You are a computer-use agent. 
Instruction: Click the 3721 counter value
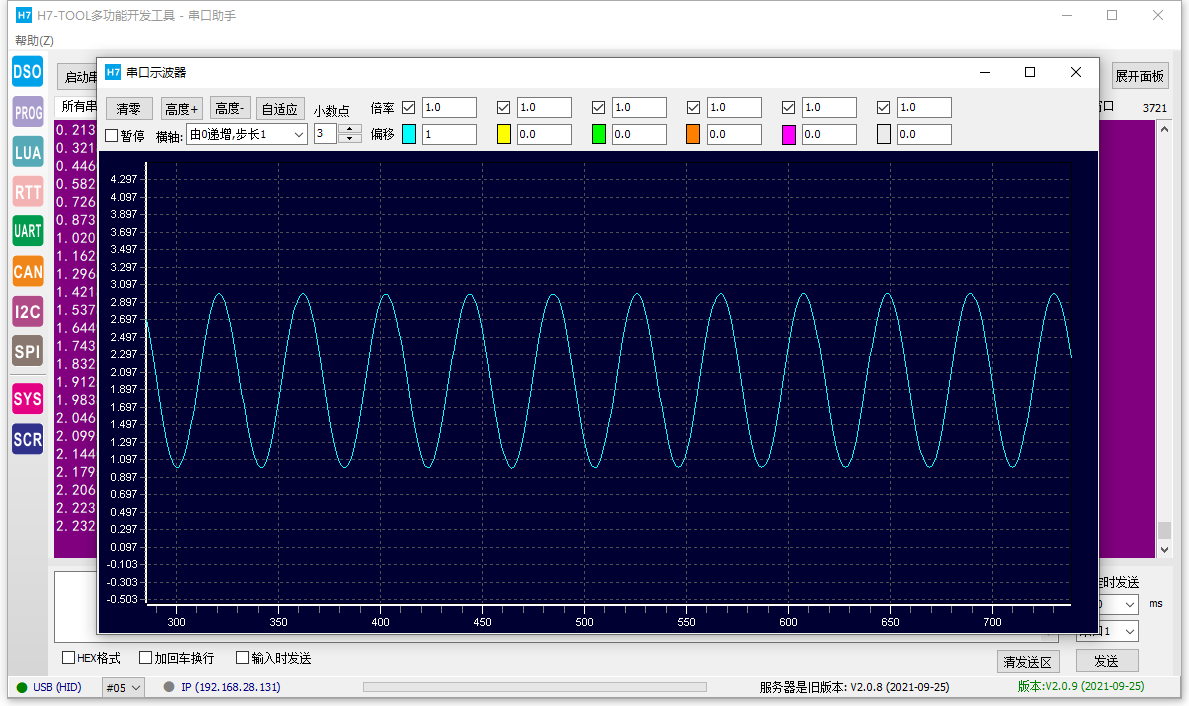pyautogui.click(x=1154, y=108)
